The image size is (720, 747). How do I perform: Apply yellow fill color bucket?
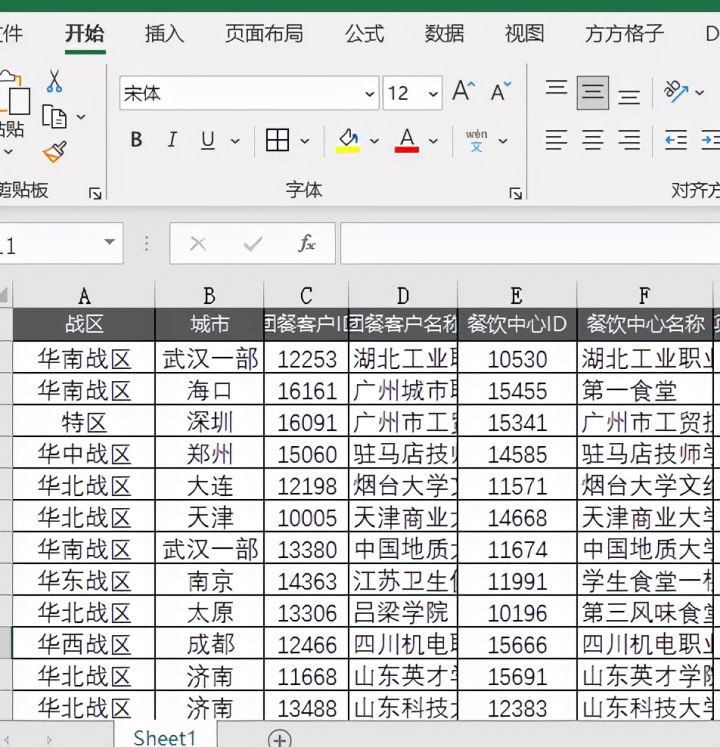click(x=349, y=141)
